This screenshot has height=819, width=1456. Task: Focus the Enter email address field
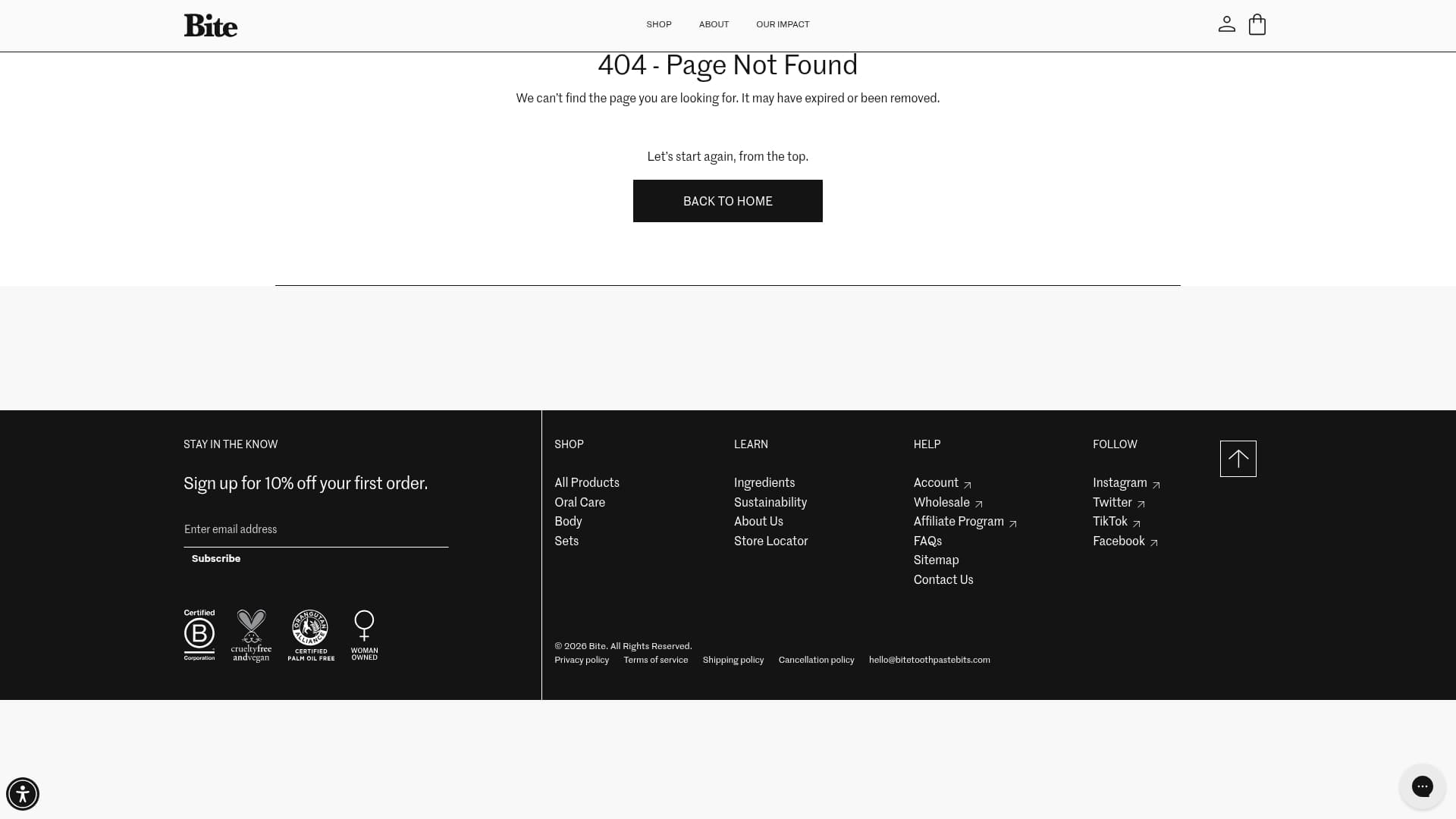pyautogui.click(x=316, y=529)
